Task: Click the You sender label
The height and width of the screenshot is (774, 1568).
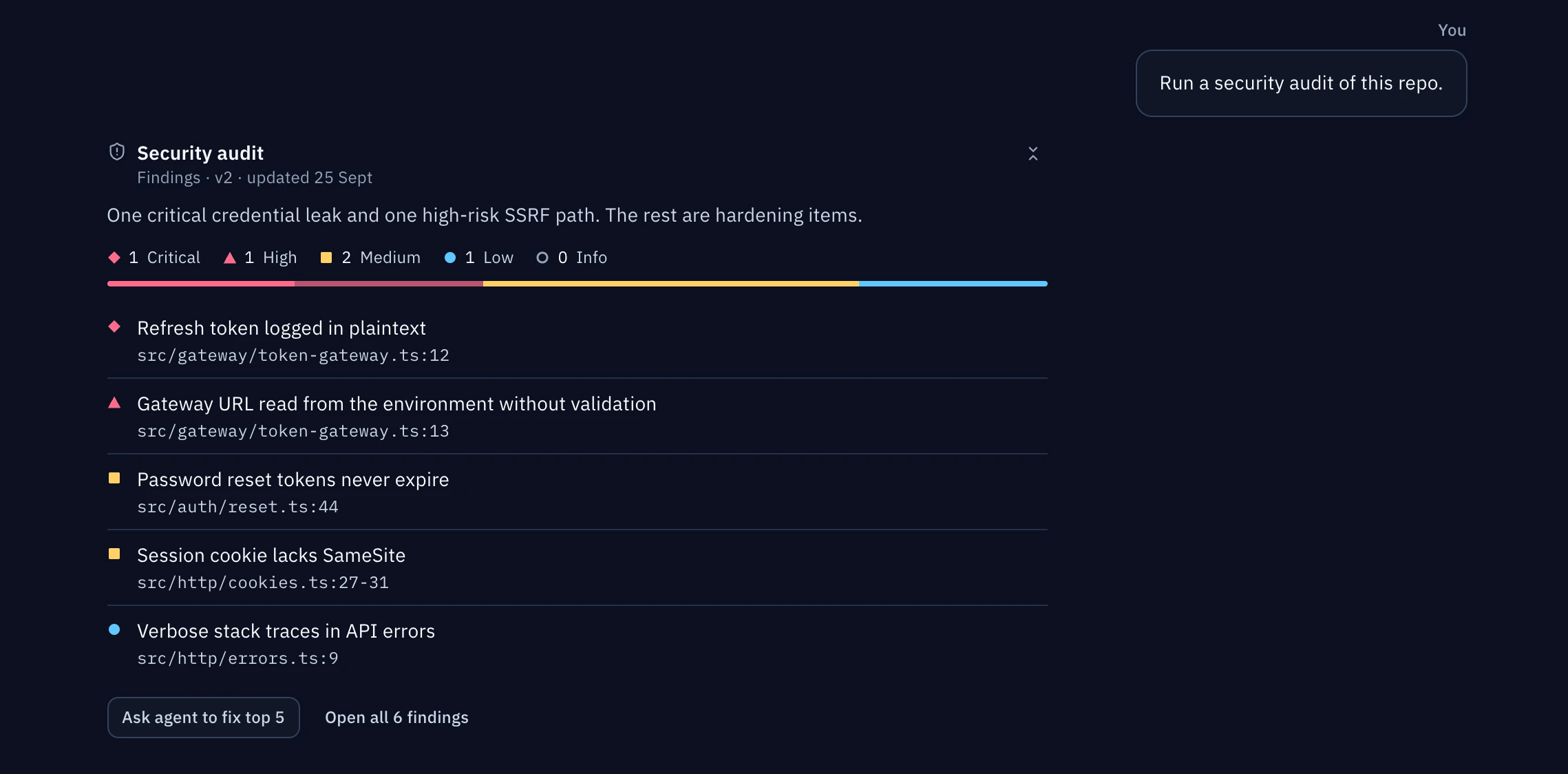Action: coord(1452,30)
